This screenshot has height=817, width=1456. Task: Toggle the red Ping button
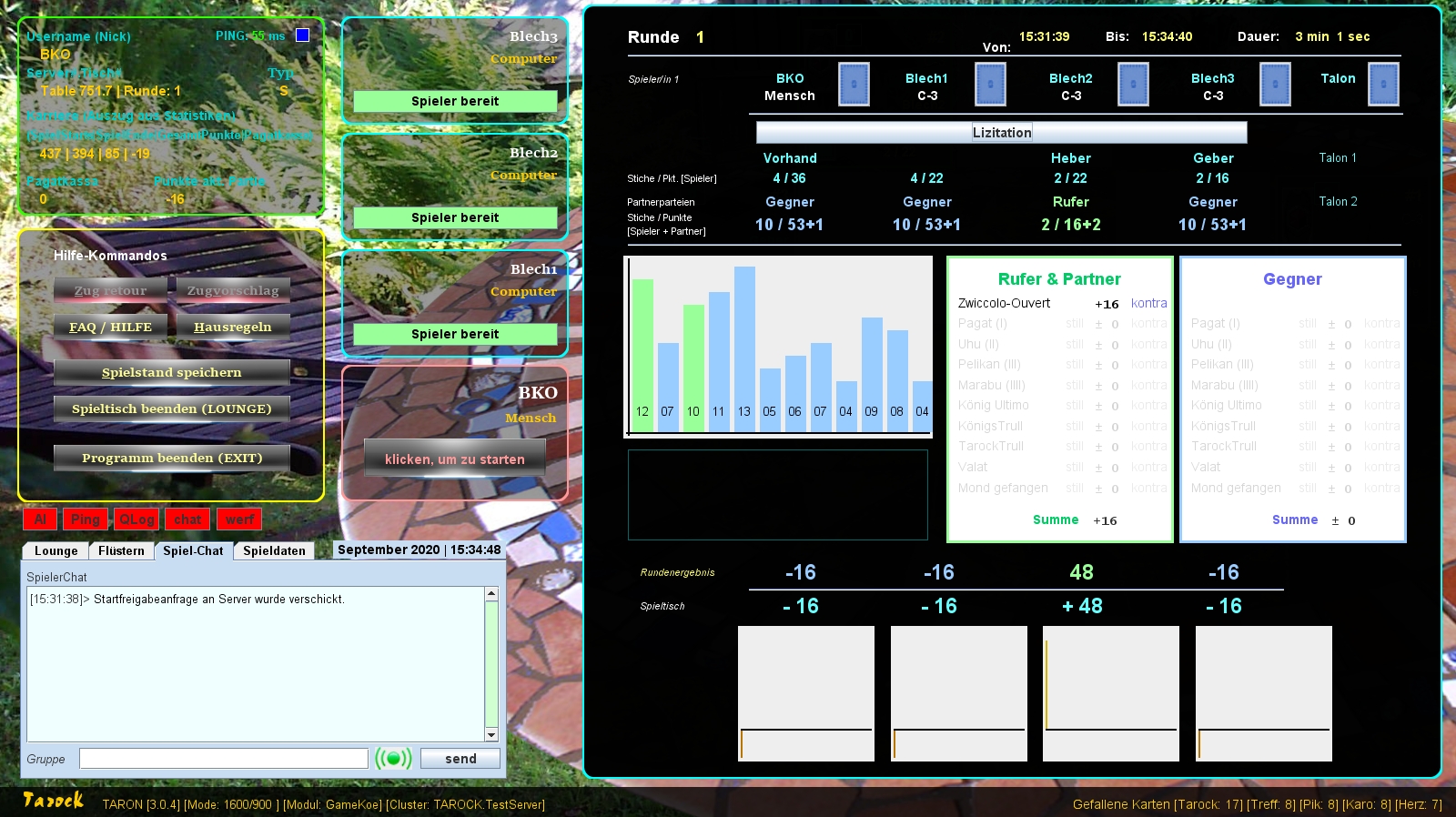pyautogui.click(x=86, y=519)
